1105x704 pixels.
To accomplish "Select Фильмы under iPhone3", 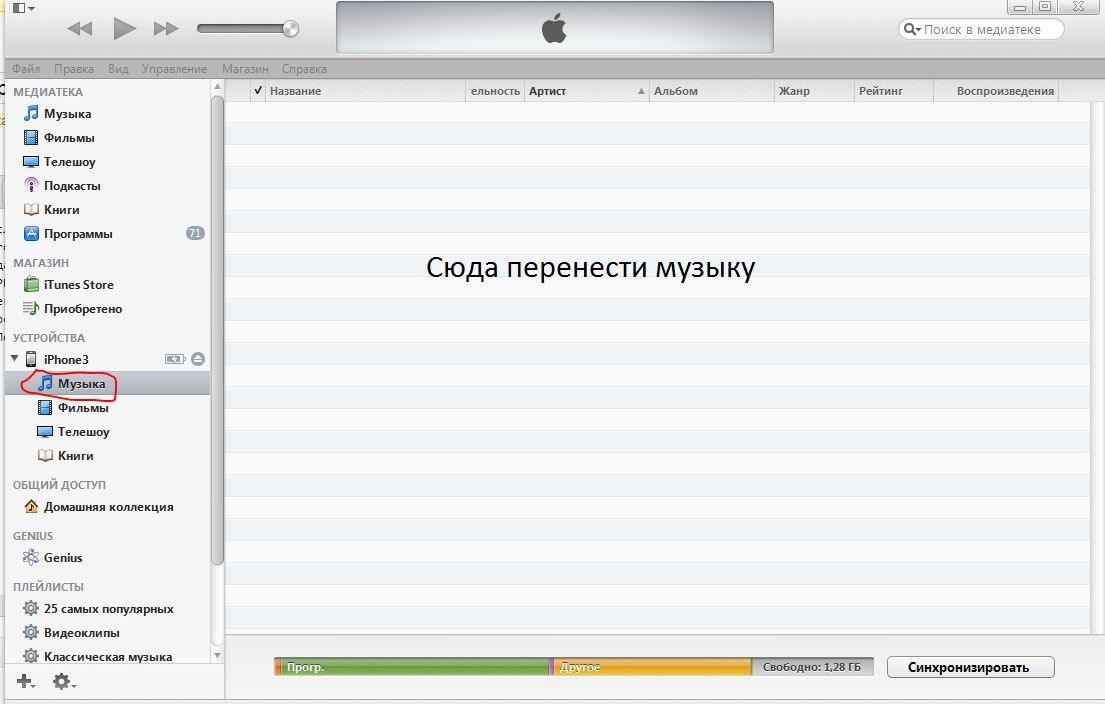I will tap(83, 407).
